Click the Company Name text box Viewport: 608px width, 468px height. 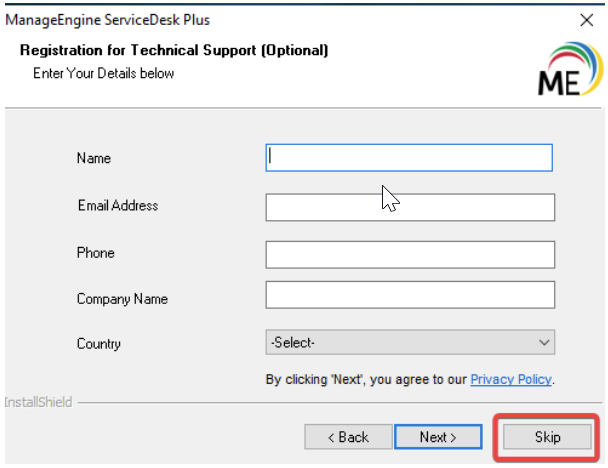(x=409, y=295)
